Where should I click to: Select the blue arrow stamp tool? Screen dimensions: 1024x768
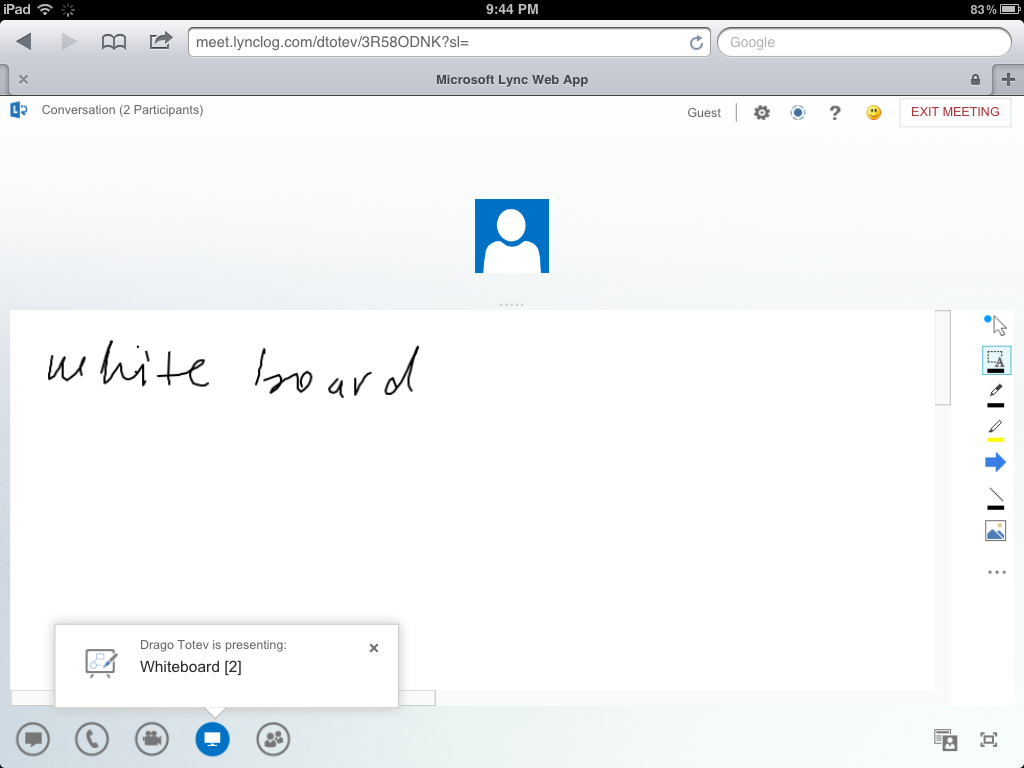(996, 461)
